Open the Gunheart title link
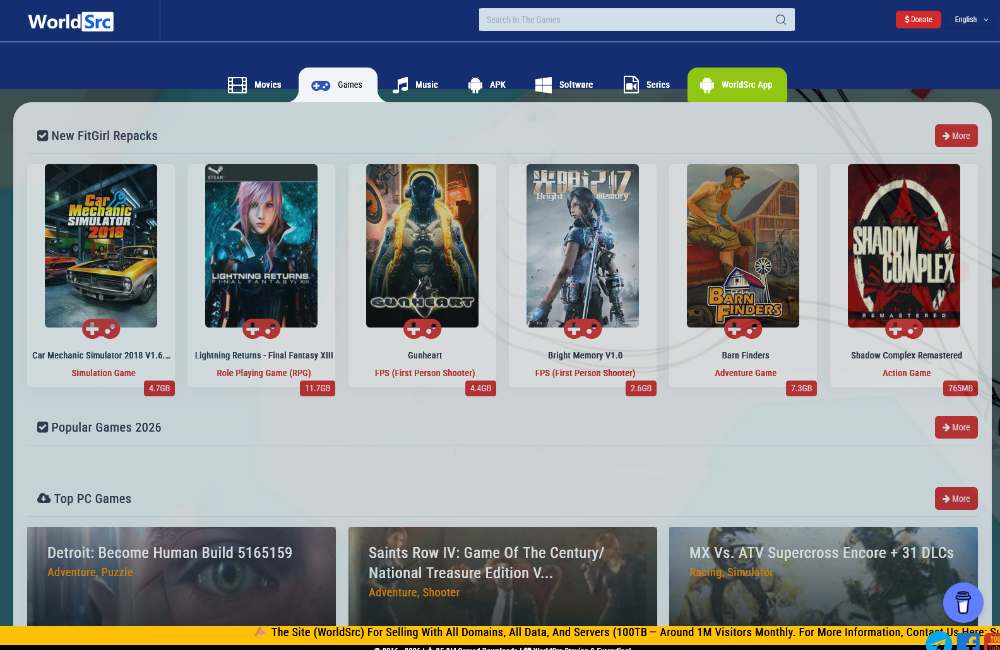The image size is (1000, 650). pos(425,355)
